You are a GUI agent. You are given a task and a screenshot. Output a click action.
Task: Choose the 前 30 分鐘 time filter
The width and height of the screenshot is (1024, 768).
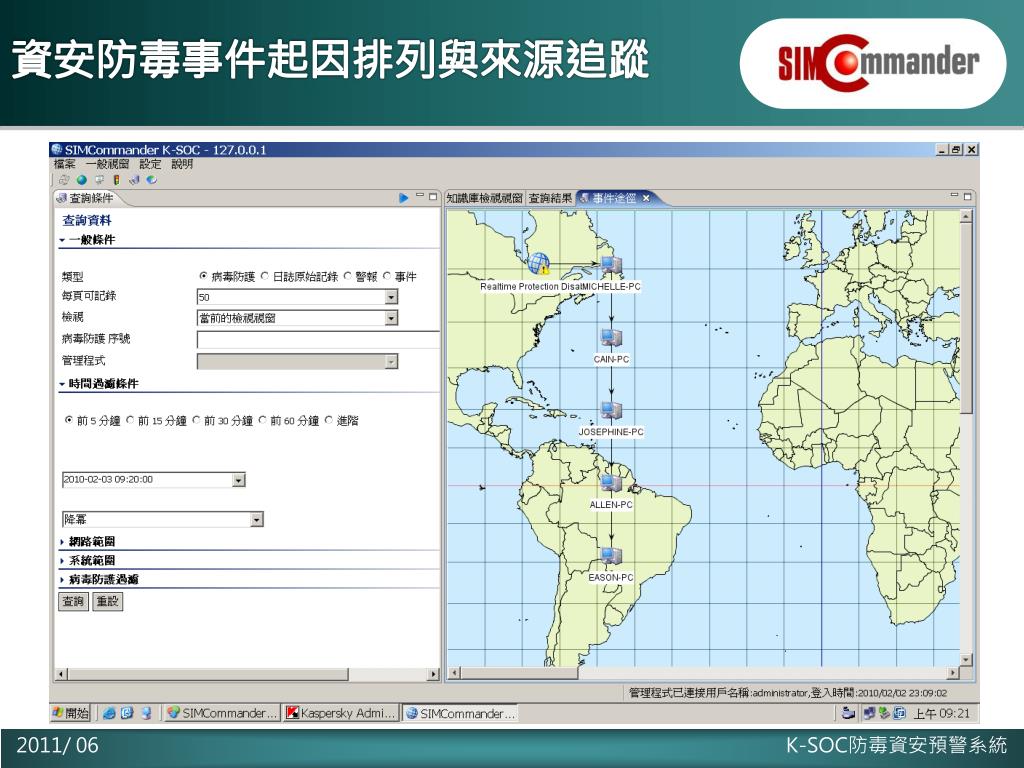tap(197, 420)
